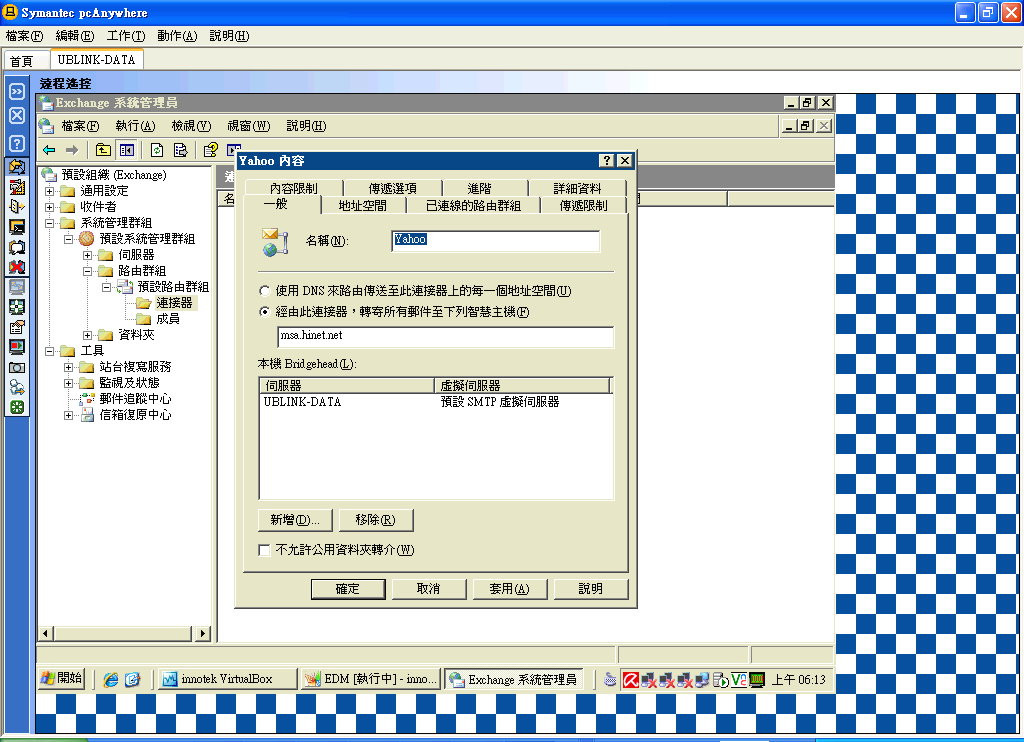1024x742 pixels.
Task: Select the use DNS routing radio option
Action: pyautogui.click(x=264, y=291)
